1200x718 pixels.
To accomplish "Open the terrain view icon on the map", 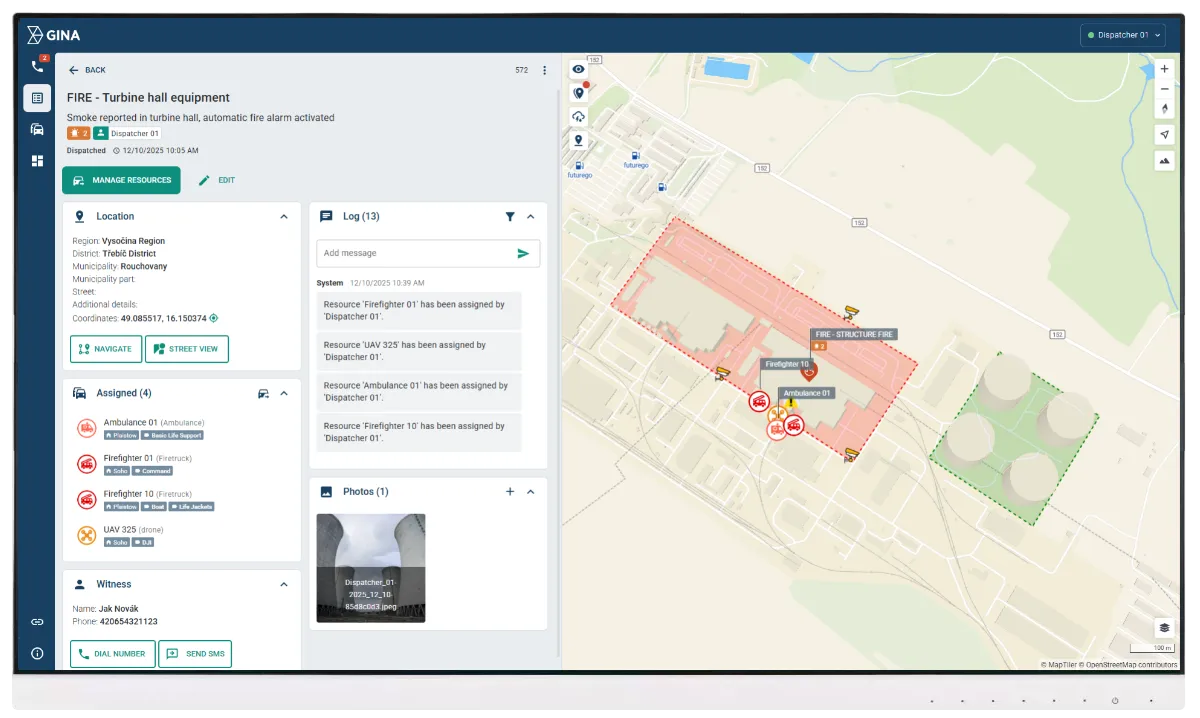I will pos(1163,160).
